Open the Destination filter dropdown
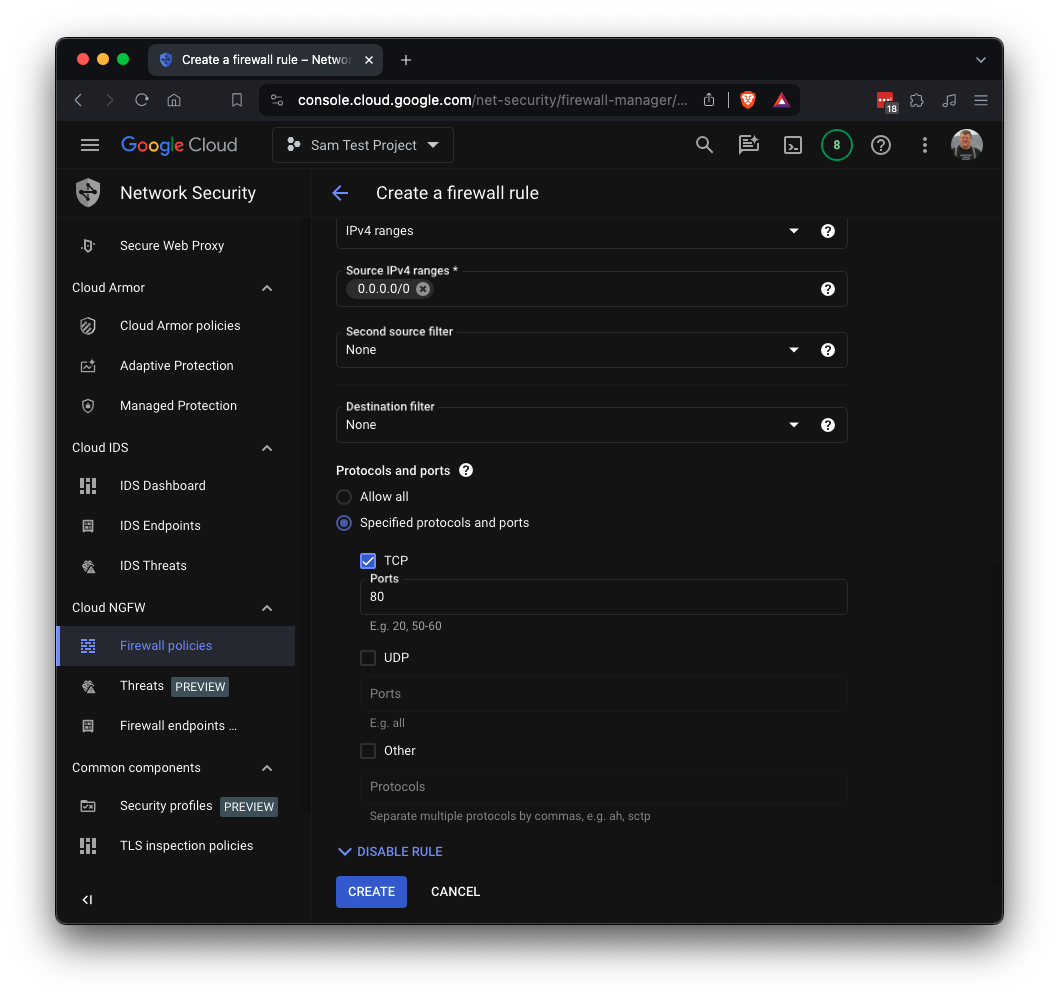 (x=591, y=425)
